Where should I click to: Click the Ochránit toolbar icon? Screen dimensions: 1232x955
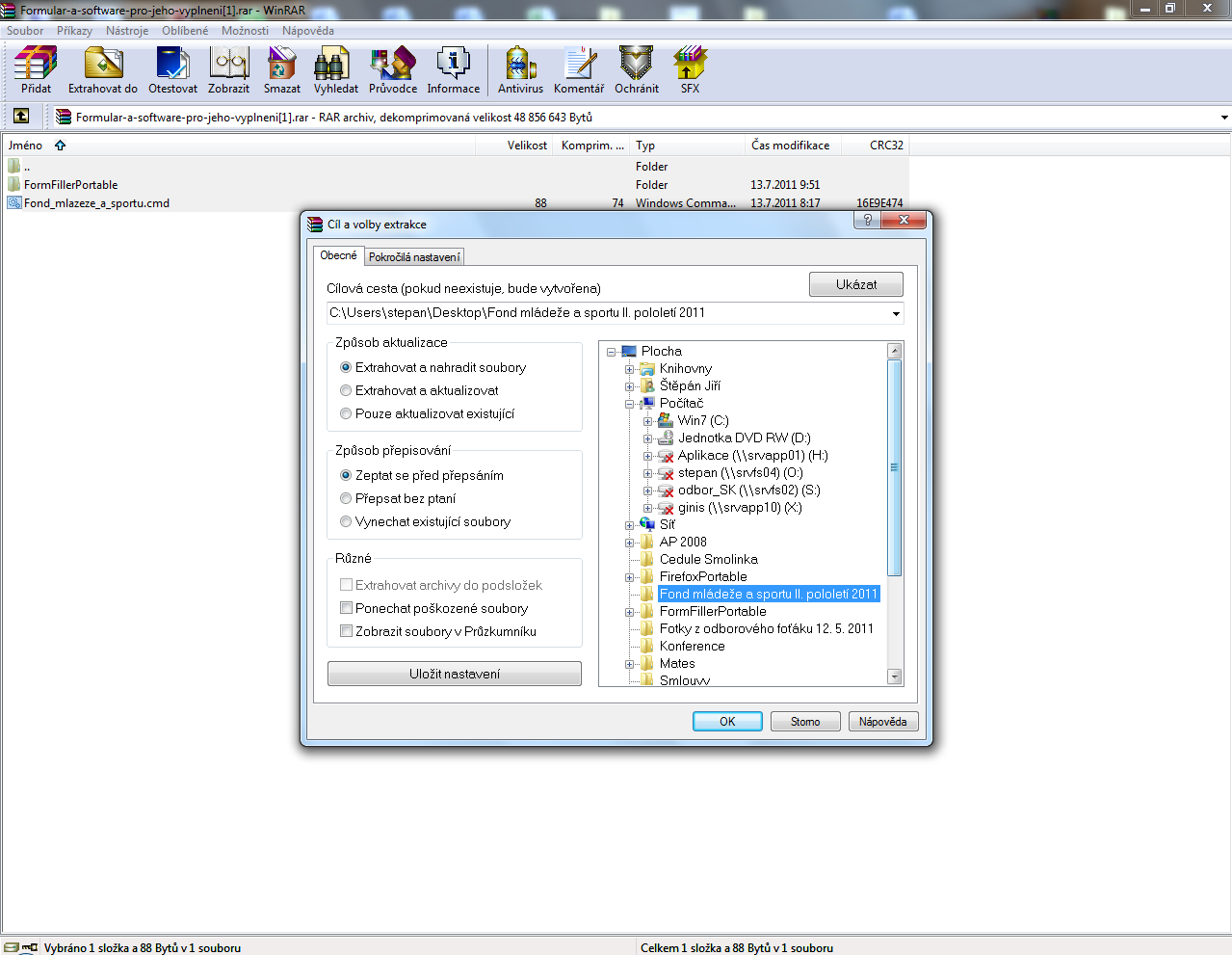pyautogui.click(x=637, y=64)
